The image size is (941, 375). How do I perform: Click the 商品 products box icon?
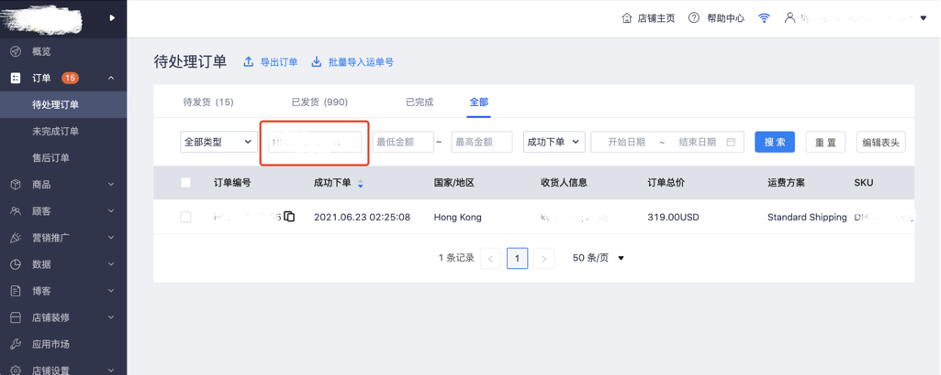[16, 185]
